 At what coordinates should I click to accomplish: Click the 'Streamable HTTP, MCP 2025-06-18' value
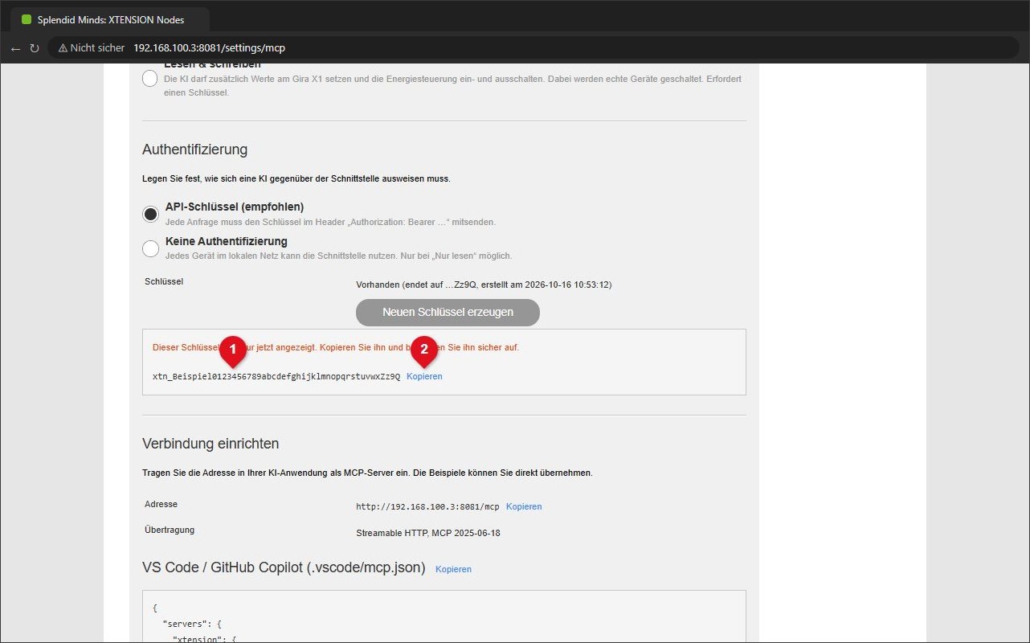(x=428, y=533)
